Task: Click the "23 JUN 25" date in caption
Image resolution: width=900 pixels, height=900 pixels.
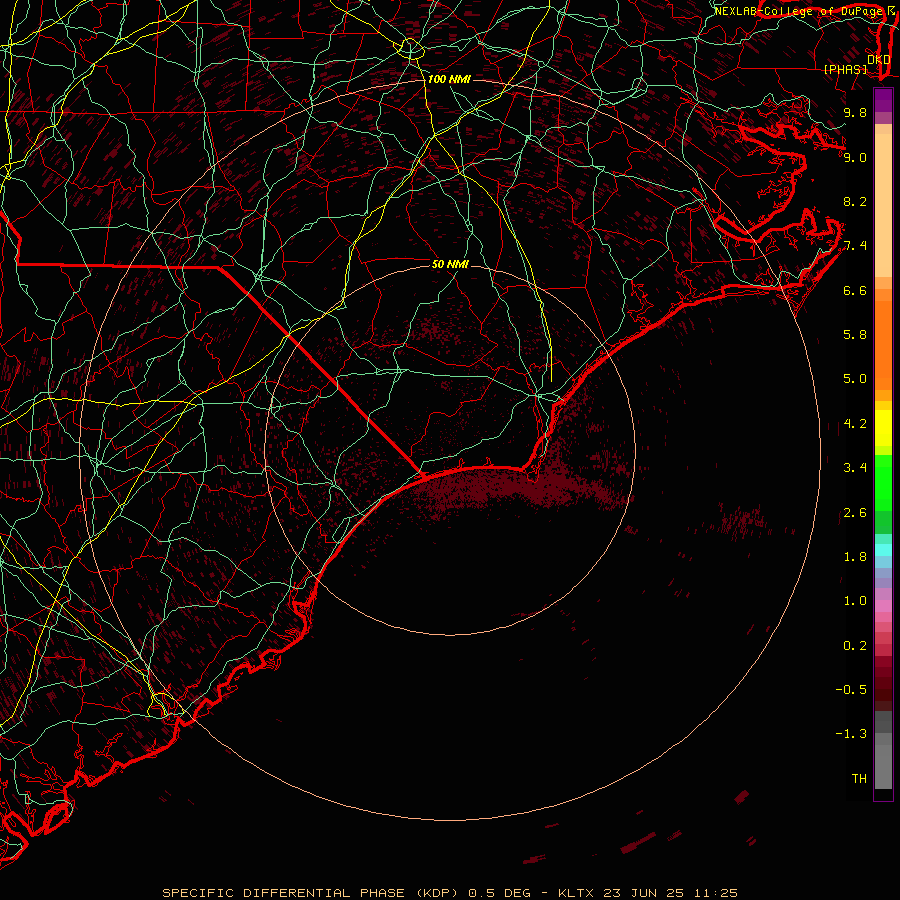Action: 643,893
